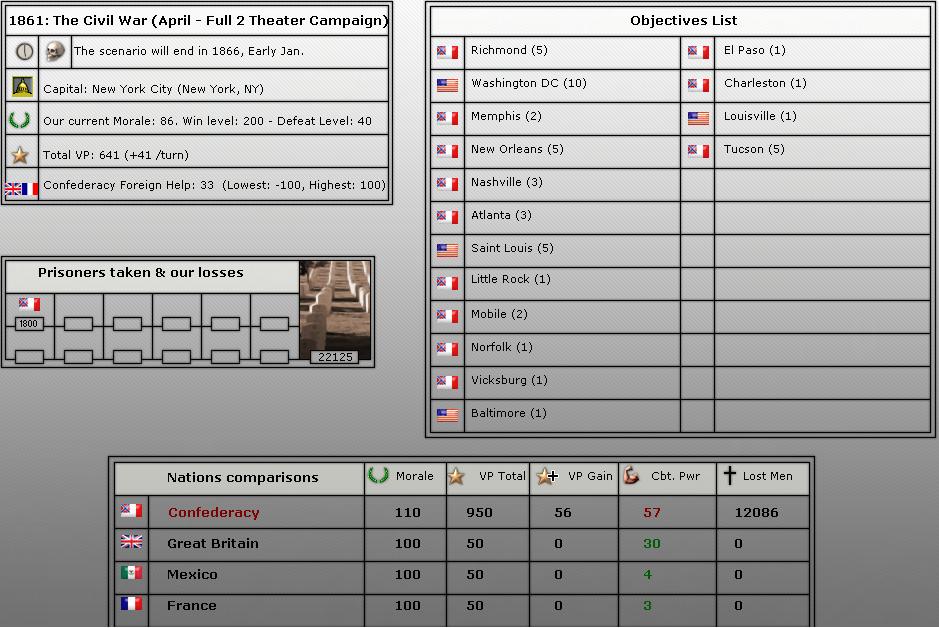The height and width of the screenshot is (628, 939).
Task: Click the US flag next to Washington DC
Action: [447, 84]
